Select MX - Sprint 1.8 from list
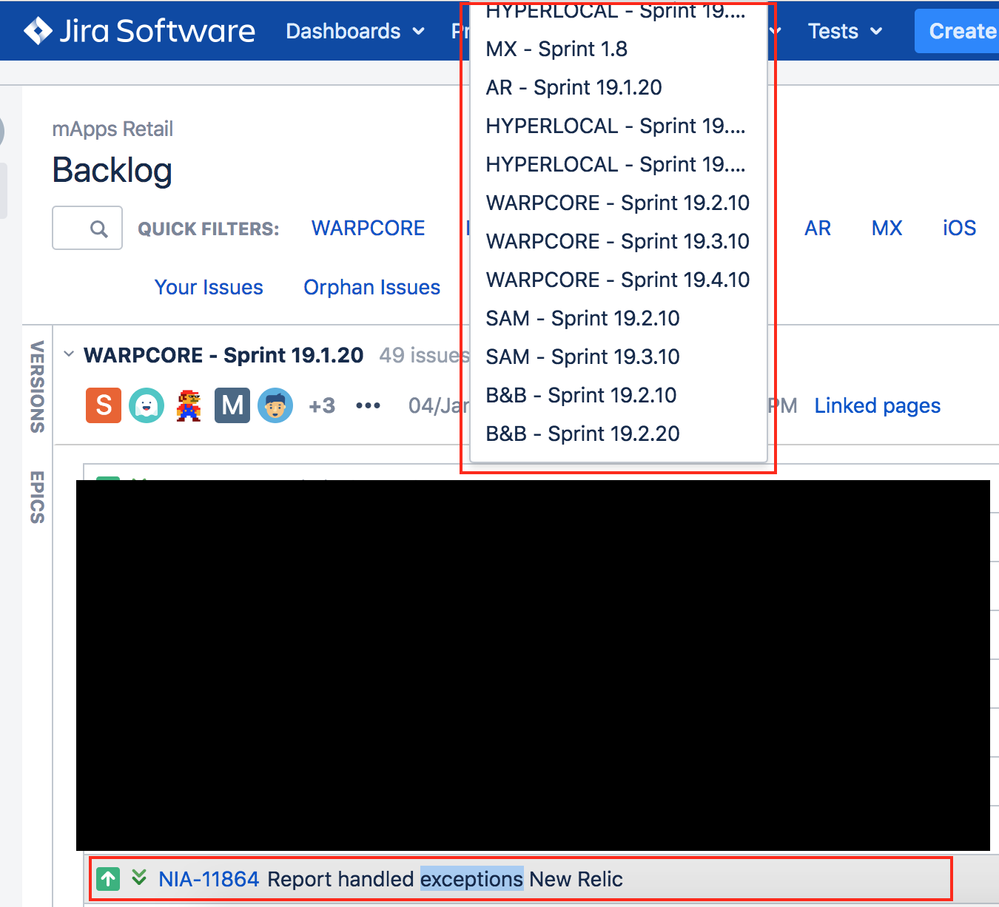This screenshot has height=907, width=999. click(618, 49)
